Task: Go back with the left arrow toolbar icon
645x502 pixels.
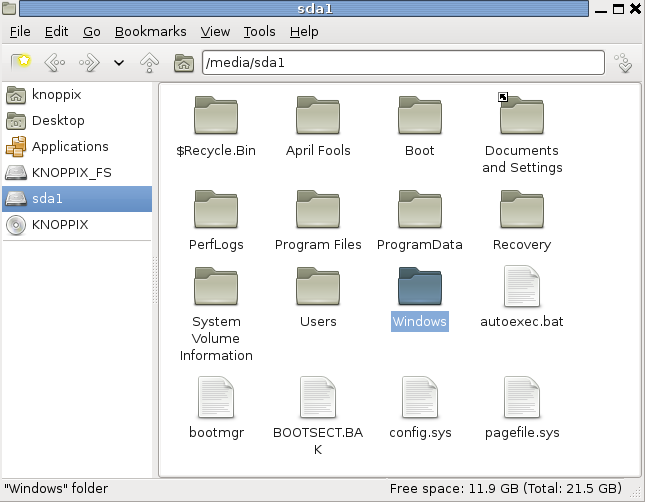Action: point(55,63)
